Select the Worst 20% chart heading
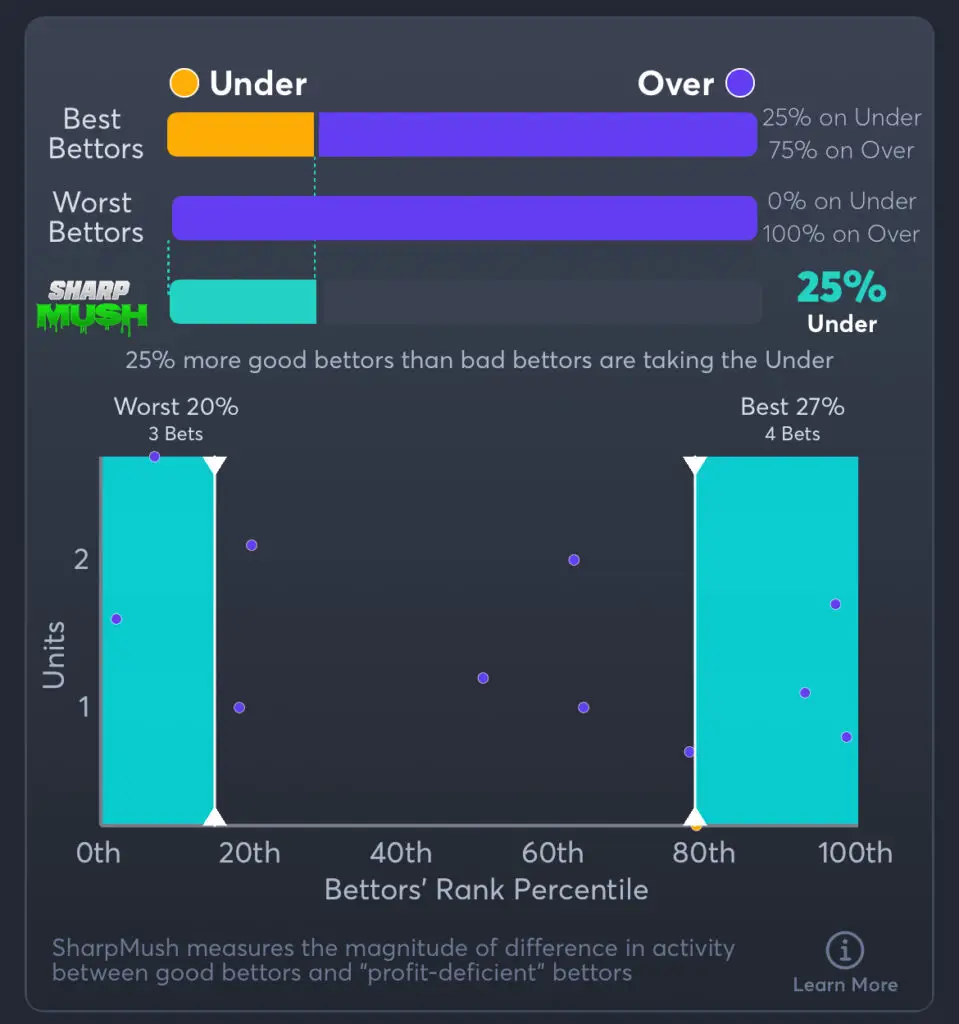The height and width of the screenshot is (1024, 959). click(176, 407)
